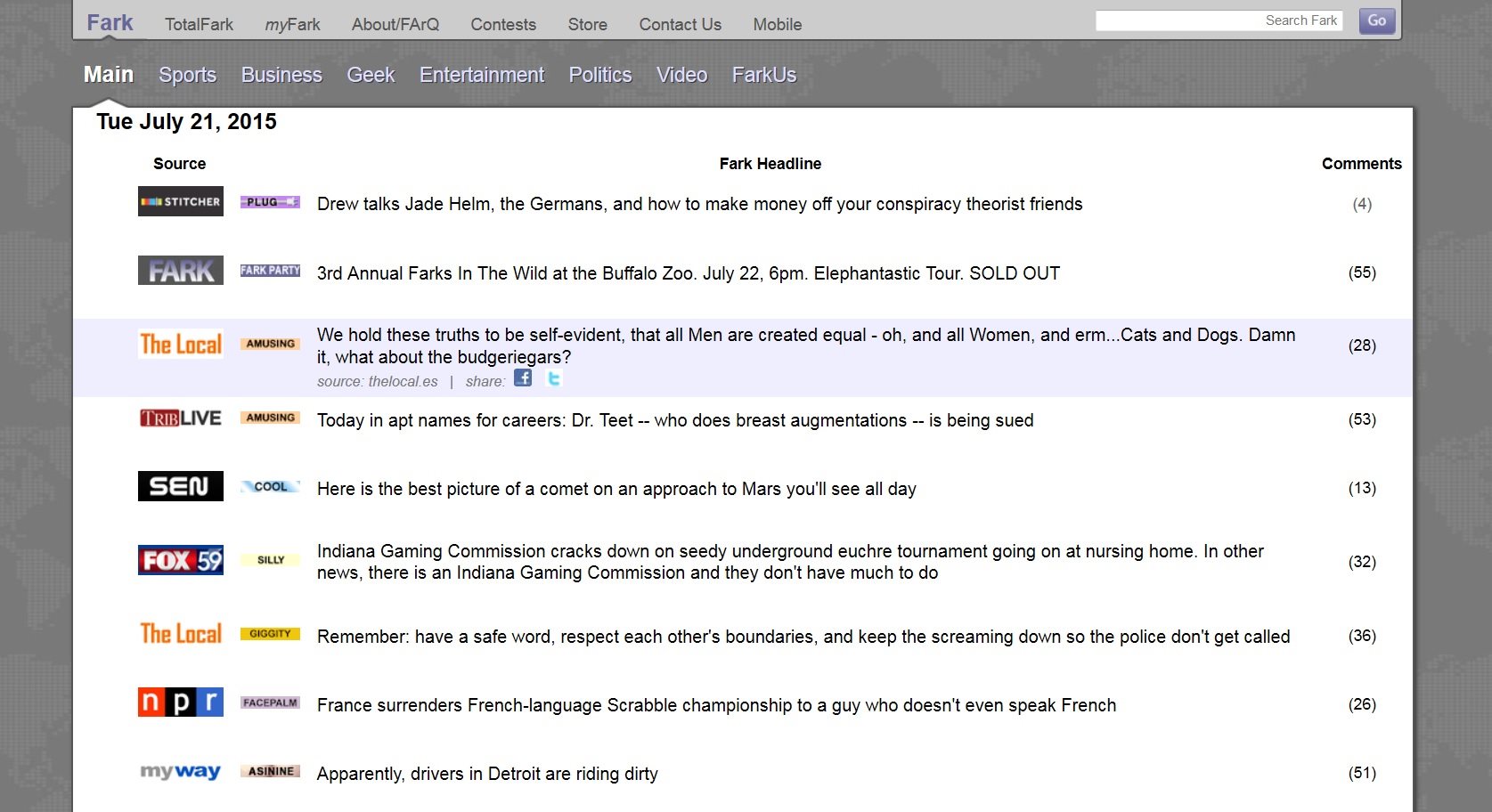
Task: Switch to the Politics tab
Action: [600, 75]
